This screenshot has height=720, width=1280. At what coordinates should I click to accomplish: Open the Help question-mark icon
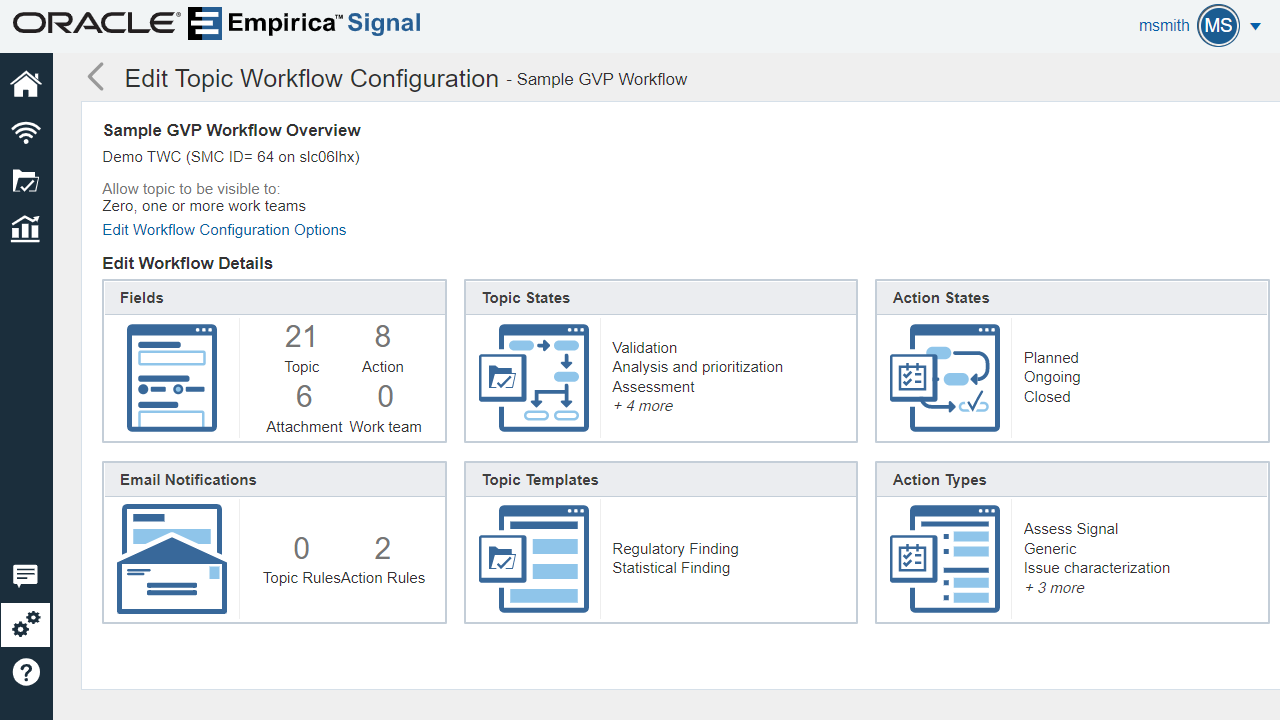(x=26, y=673)
